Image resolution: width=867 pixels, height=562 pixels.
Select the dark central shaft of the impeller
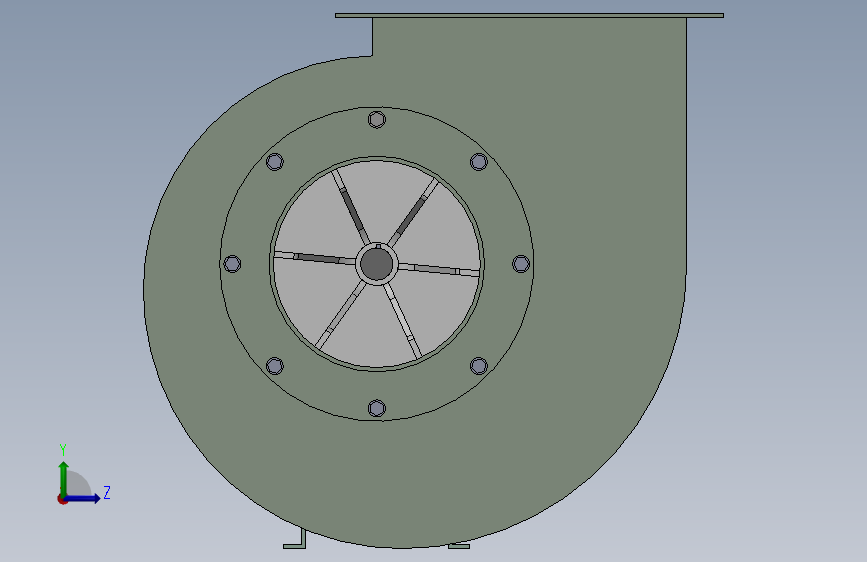pos(377,264)
